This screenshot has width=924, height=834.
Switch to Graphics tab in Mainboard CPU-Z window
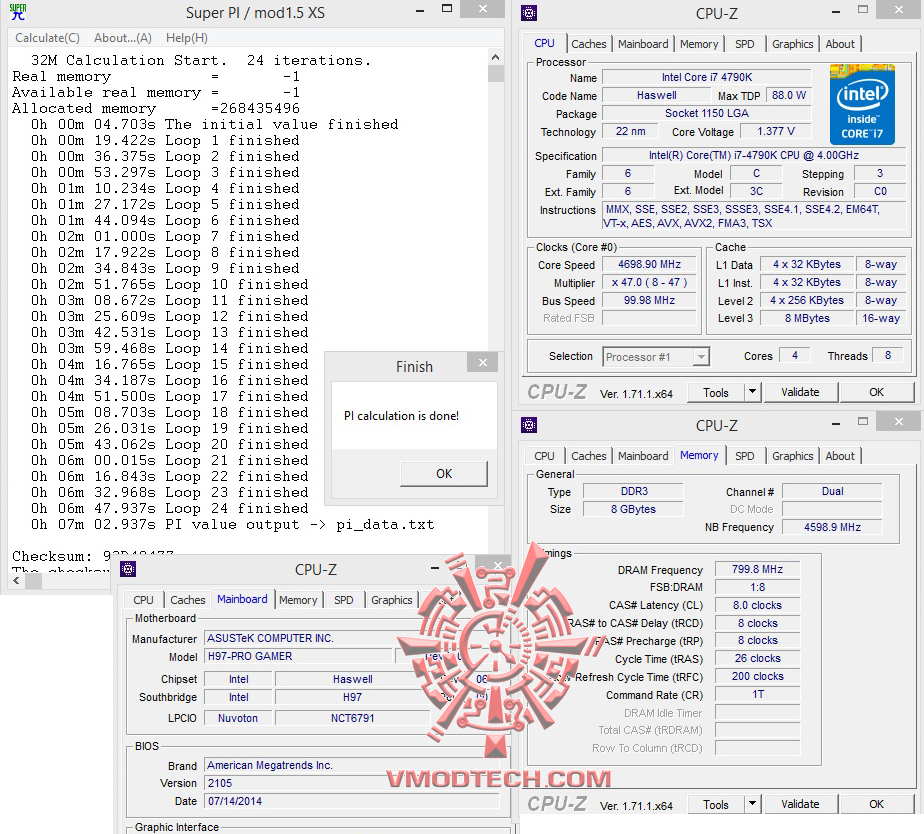pos(391,600)
